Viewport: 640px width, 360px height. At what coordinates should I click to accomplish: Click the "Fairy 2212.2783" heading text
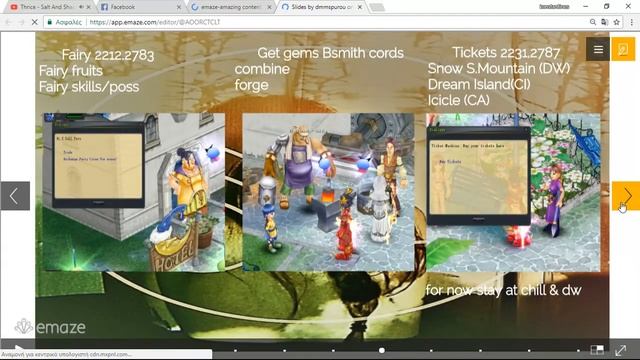tap(108, 55)
